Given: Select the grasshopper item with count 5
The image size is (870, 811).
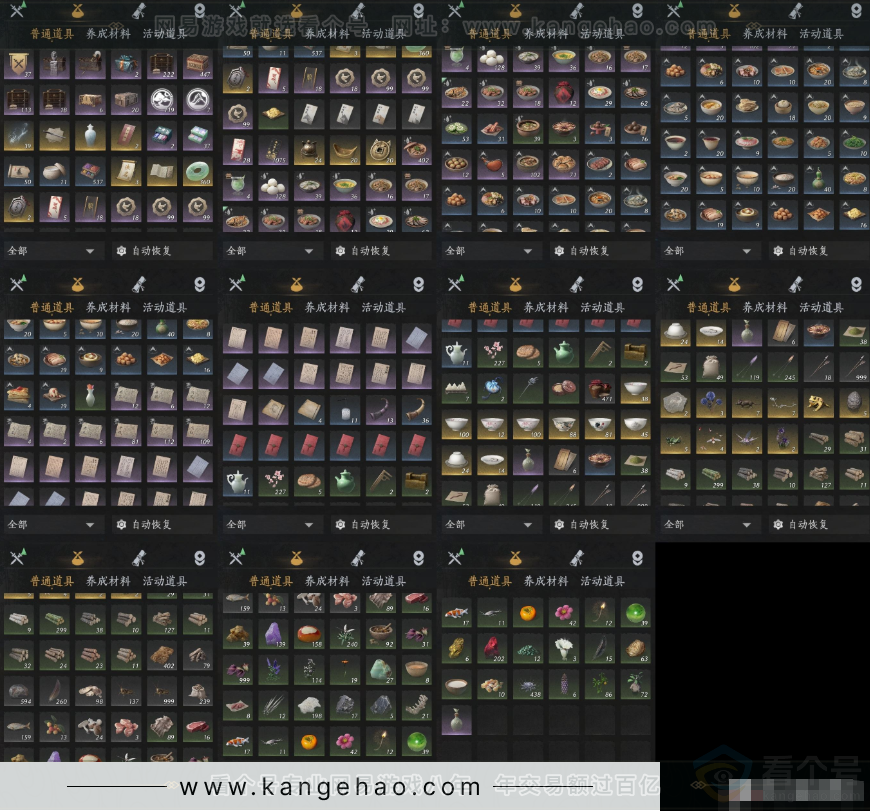Looking at the screenshot, I should point(675,439).
